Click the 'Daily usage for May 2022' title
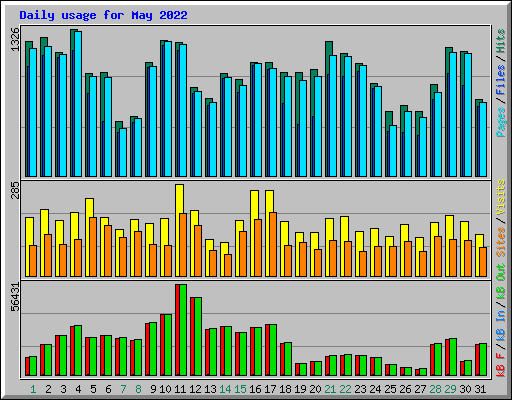 tap(103, 15)
